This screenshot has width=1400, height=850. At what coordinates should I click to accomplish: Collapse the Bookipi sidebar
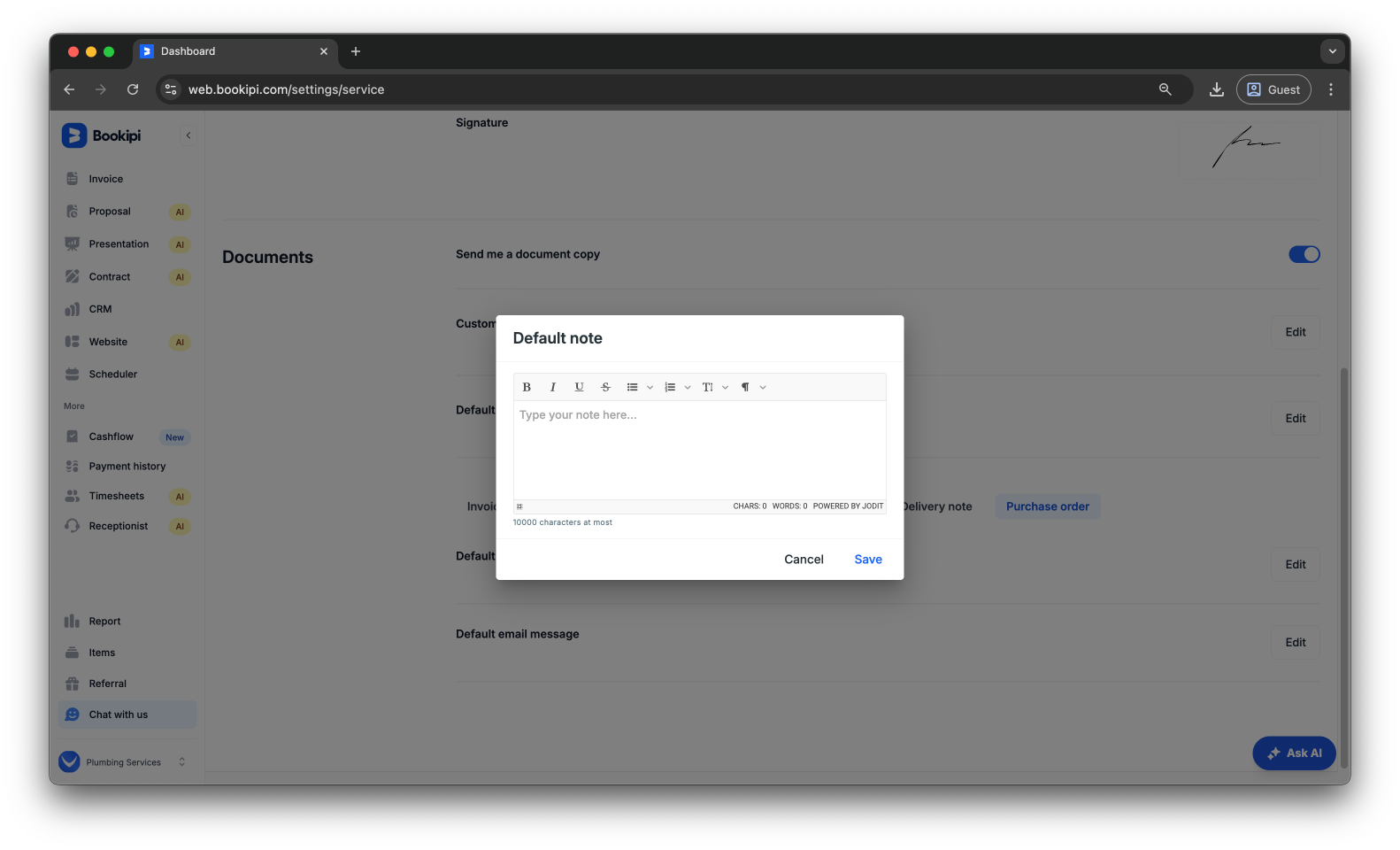[x=188, y=135]
